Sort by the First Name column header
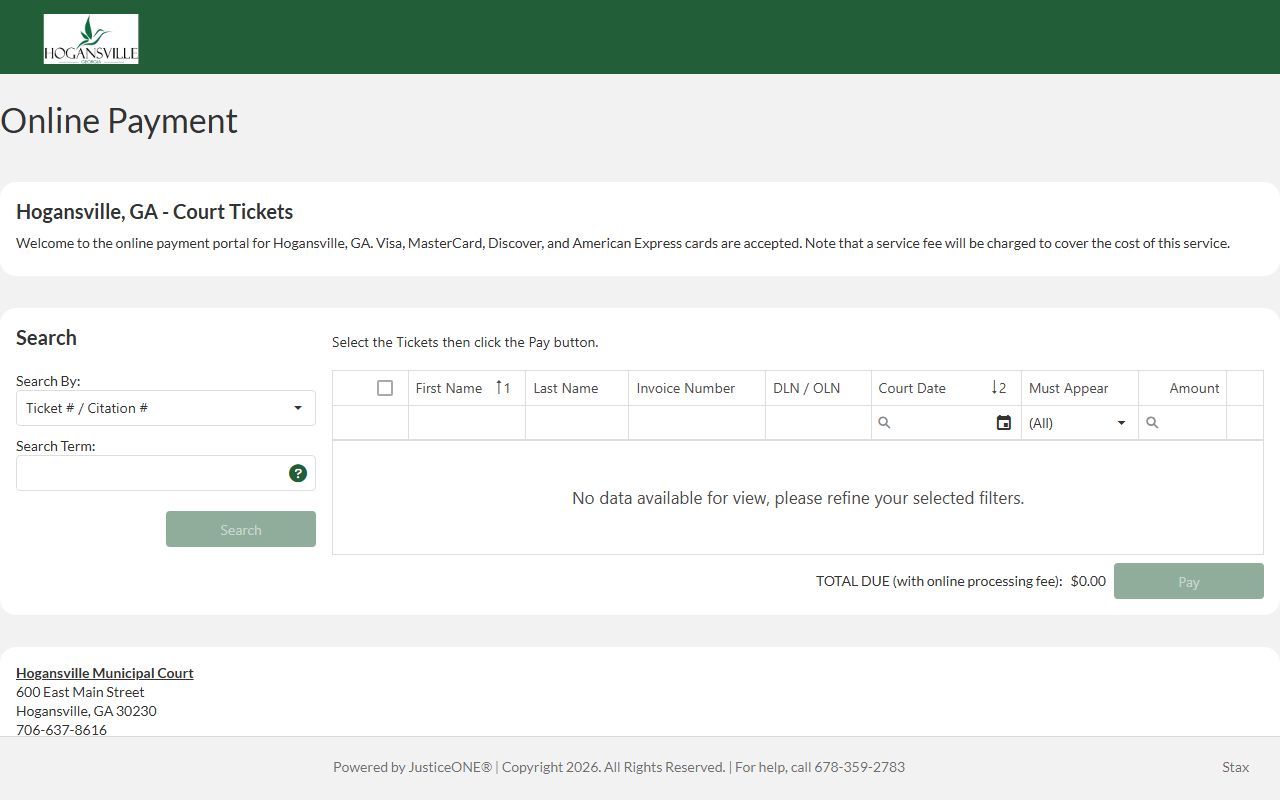 pos(449,388)
